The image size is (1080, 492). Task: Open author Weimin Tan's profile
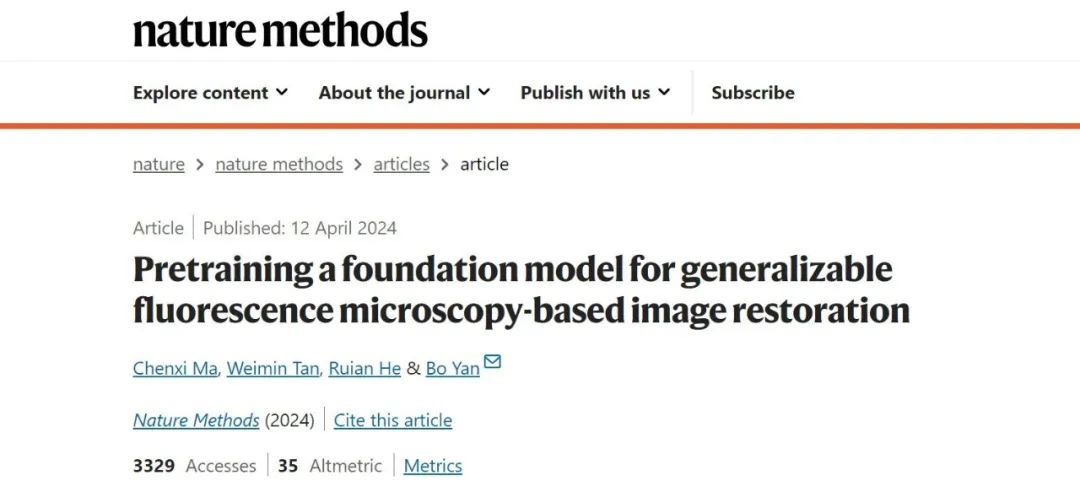(x=273, y=369)
